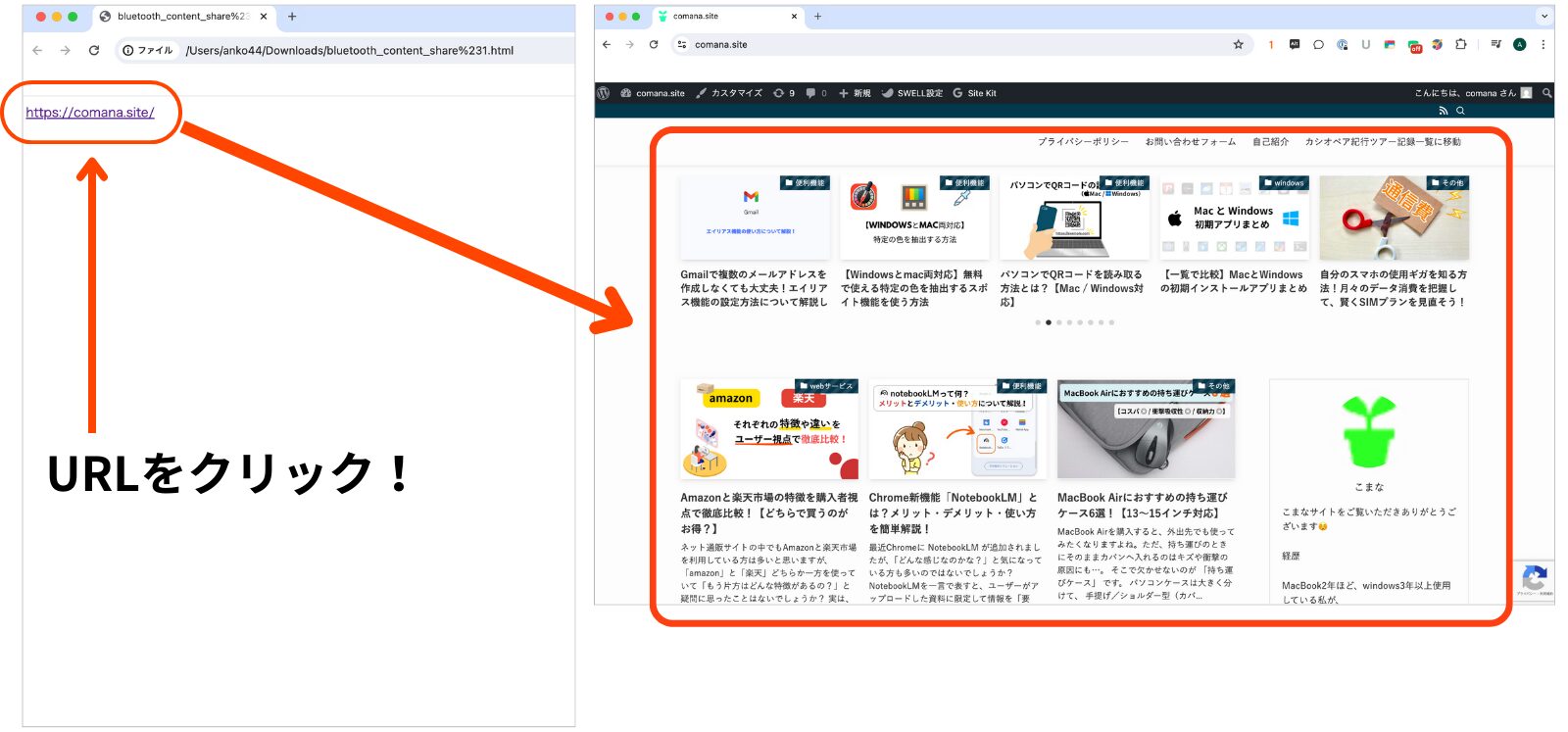Open the お問い合わせフォーム page
The height and width of the screenshot is (732, 1568).
point(1190,142)
